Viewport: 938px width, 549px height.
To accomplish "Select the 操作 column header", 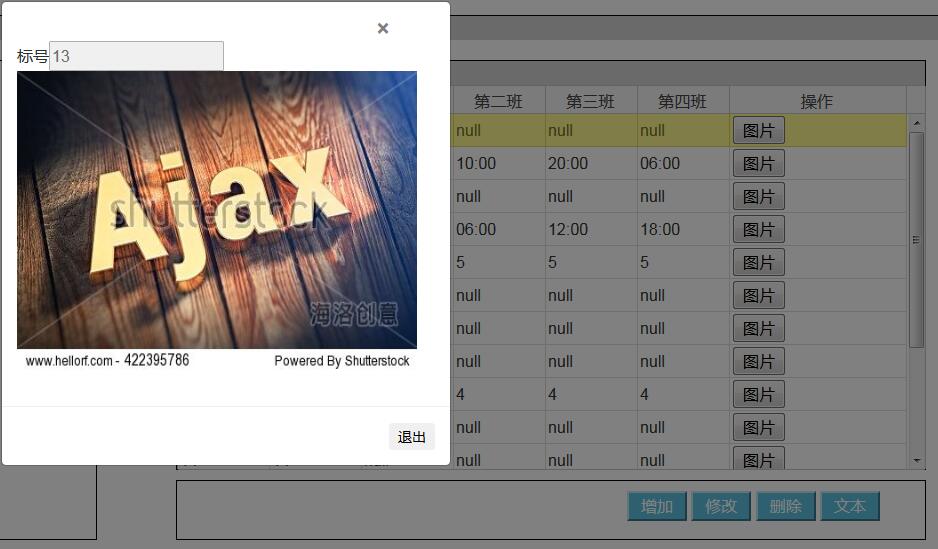I will coord(817,101).
